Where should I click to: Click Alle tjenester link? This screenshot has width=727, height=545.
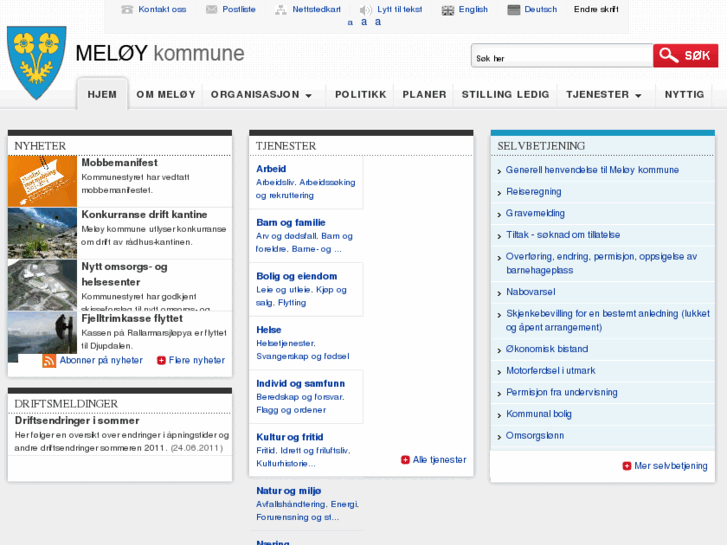click(x=439, y=460)
